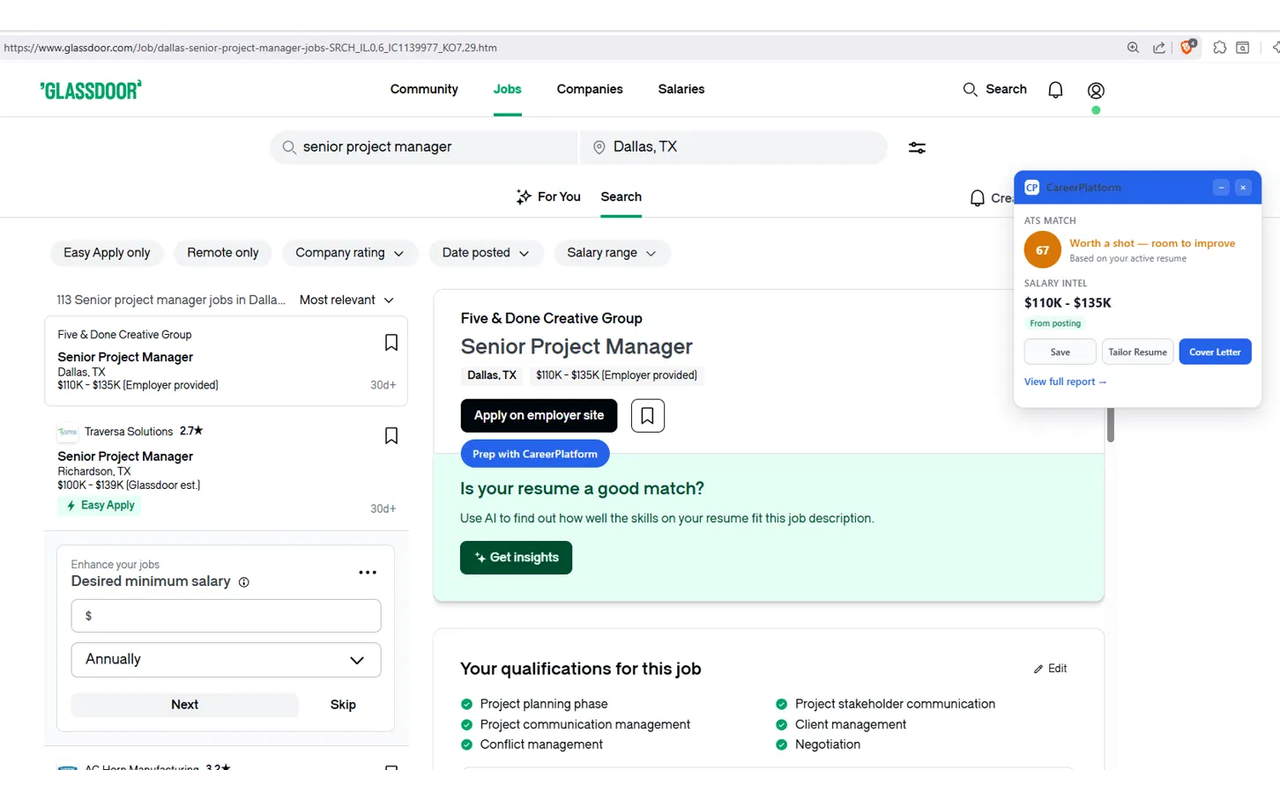This screenshot has height=800, width=1280.
Task: Open the Jobs nav item
Action: (507, 89)
